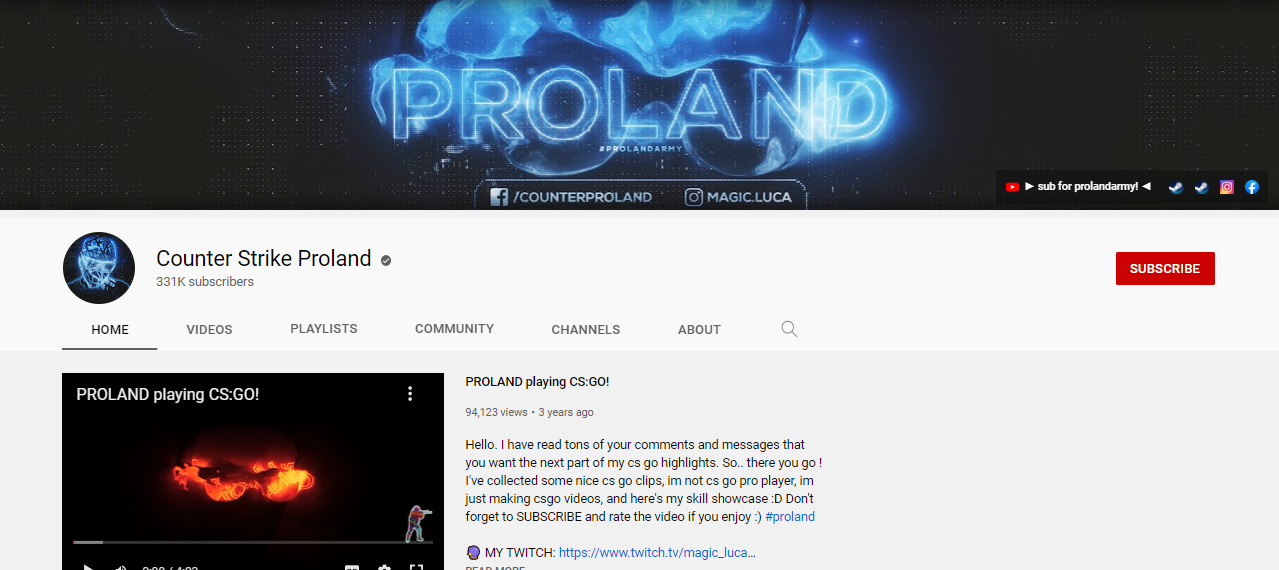Open the video player settings gear
Image resolution: width=1279 pixels, height=570 pixels.
[384, 566]
